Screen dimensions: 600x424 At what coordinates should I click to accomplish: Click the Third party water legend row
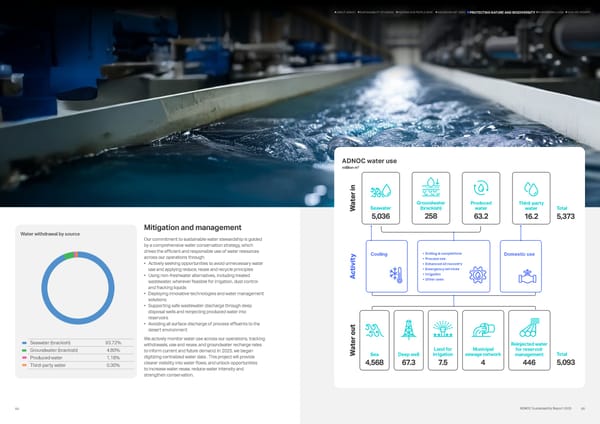(76, 365)
